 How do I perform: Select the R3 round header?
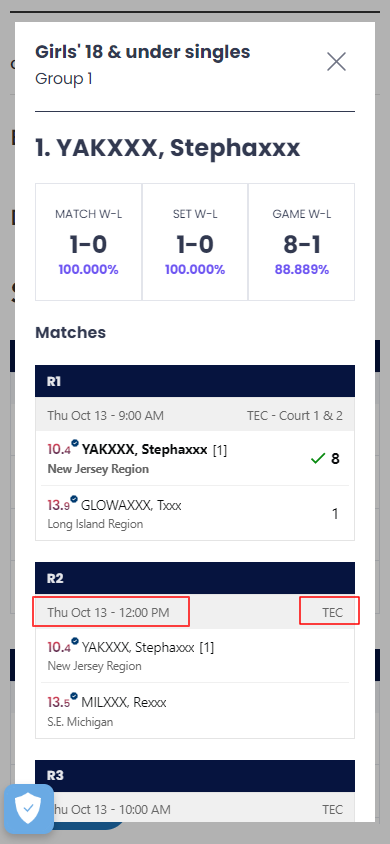coord(195,776)
